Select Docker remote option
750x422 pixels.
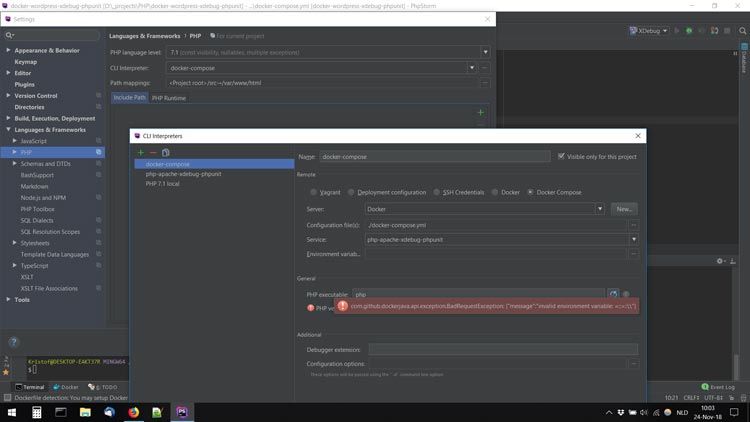[495, 192]
